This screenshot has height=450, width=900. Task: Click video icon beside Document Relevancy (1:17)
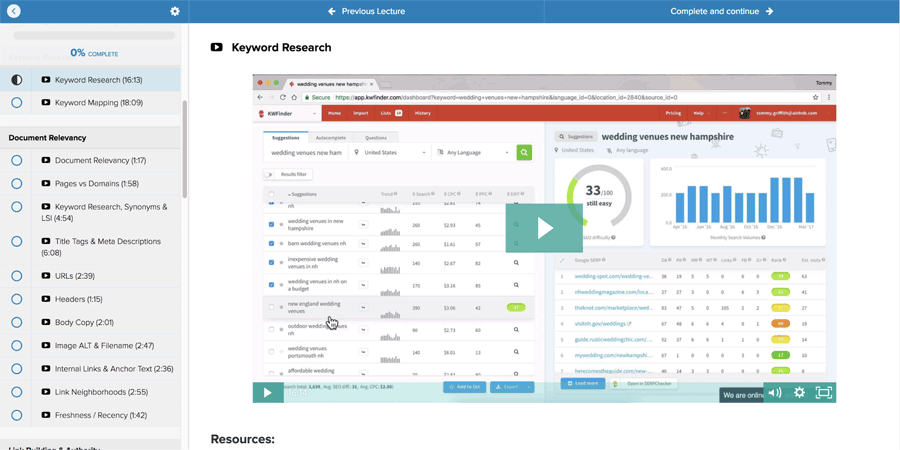46,161
